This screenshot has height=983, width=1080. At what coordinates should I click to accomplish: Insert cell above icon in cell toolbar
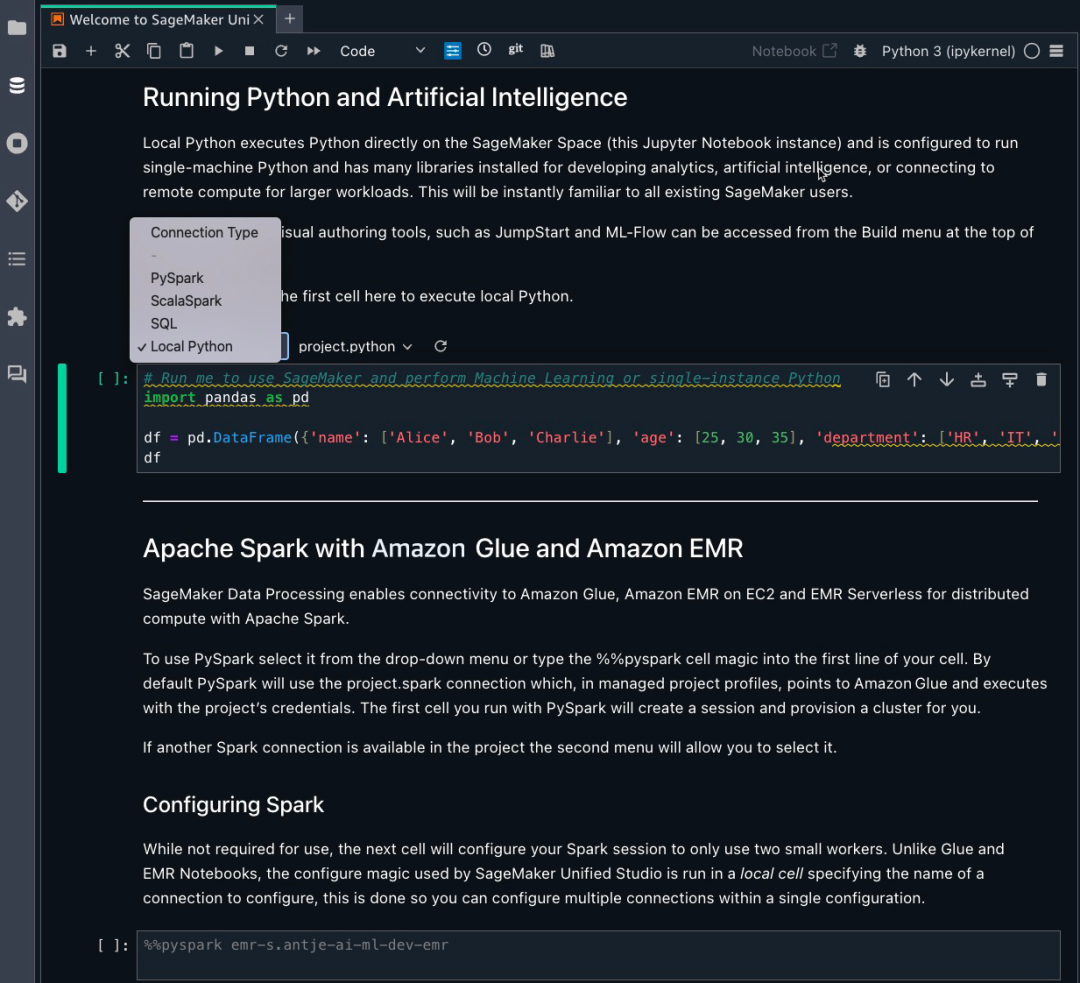978,380
